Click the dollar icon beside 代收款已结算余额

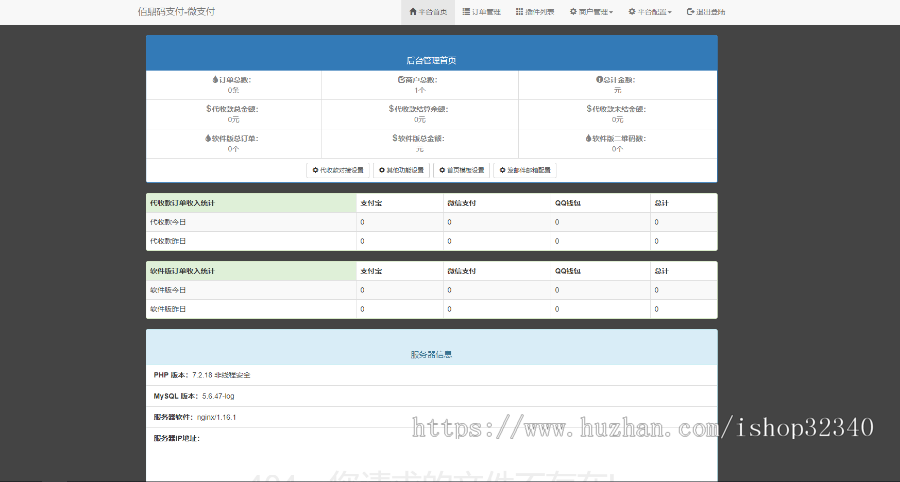[x=391, y=108]
